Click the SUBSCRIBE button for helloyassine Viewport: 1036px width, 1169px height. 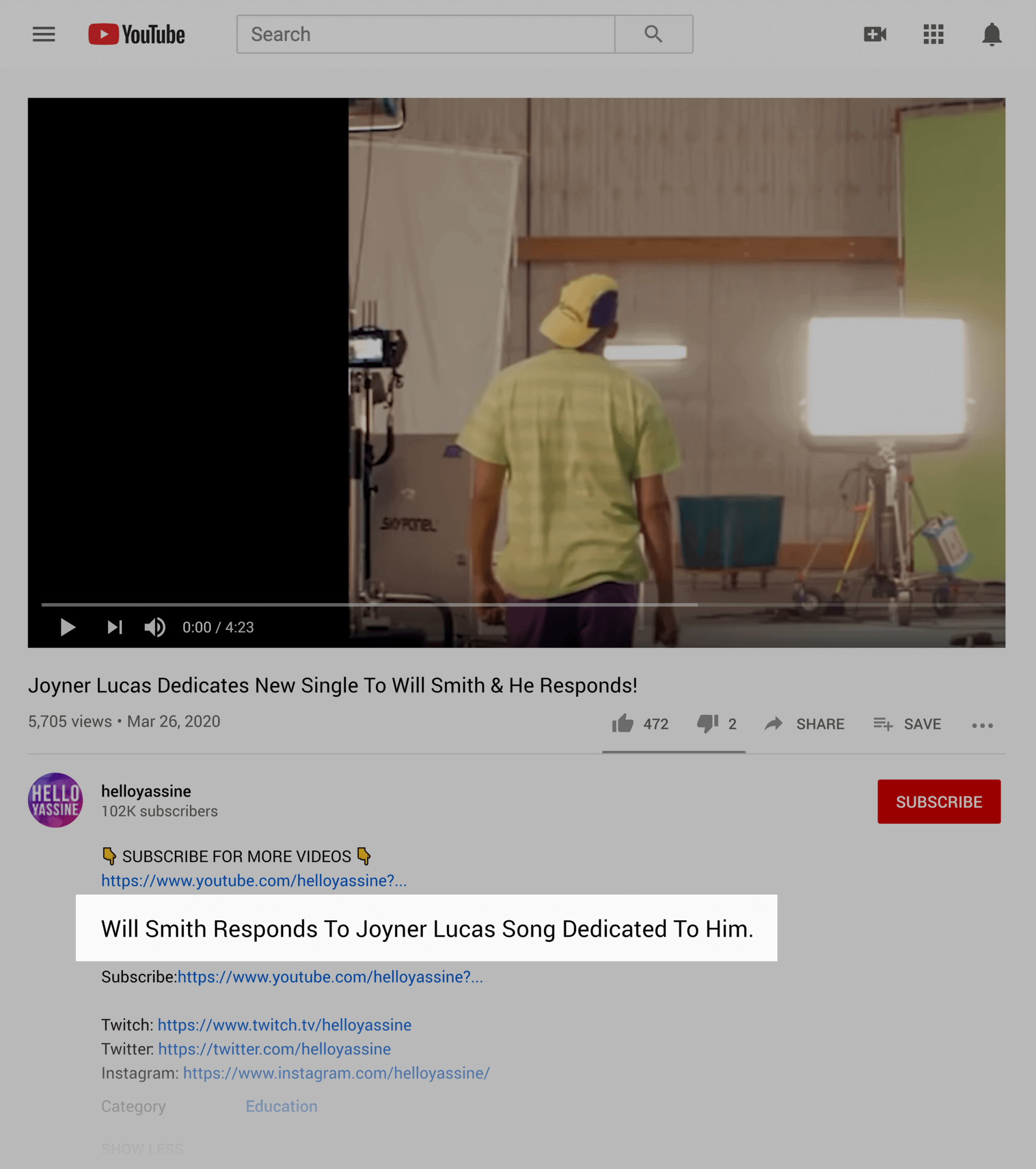pyautogui.click(x=938, y=801)
